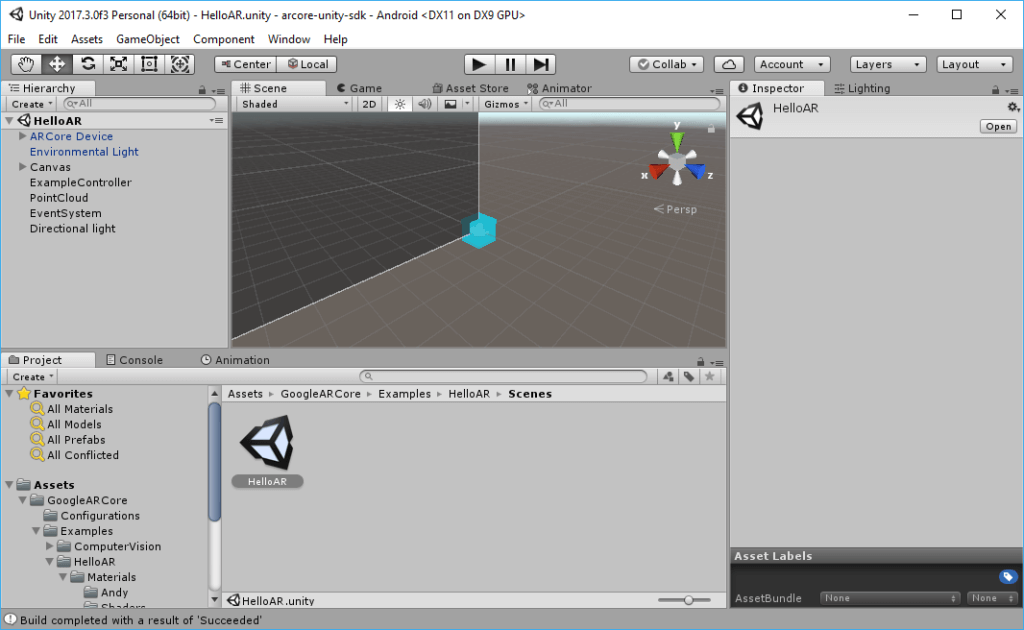
Task: Click Create in Project panel
Action: click(x=32, y=377)
